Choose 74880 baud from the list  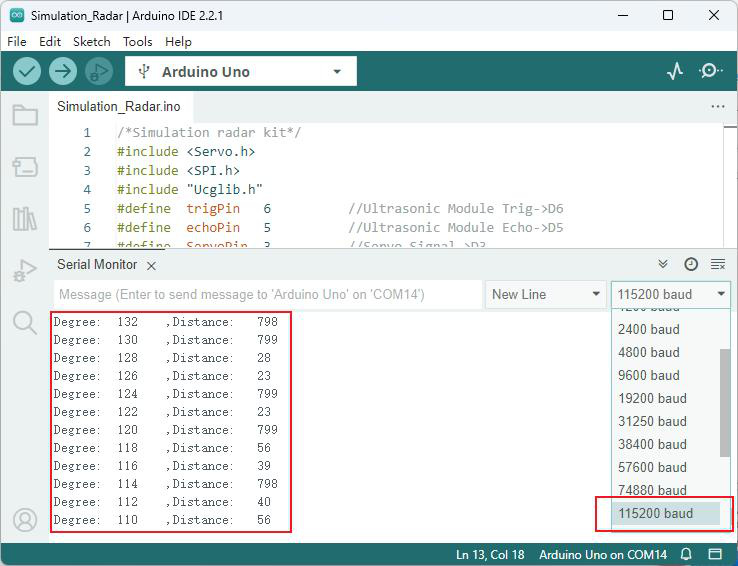pyautogui.click(x=666, y=491)
